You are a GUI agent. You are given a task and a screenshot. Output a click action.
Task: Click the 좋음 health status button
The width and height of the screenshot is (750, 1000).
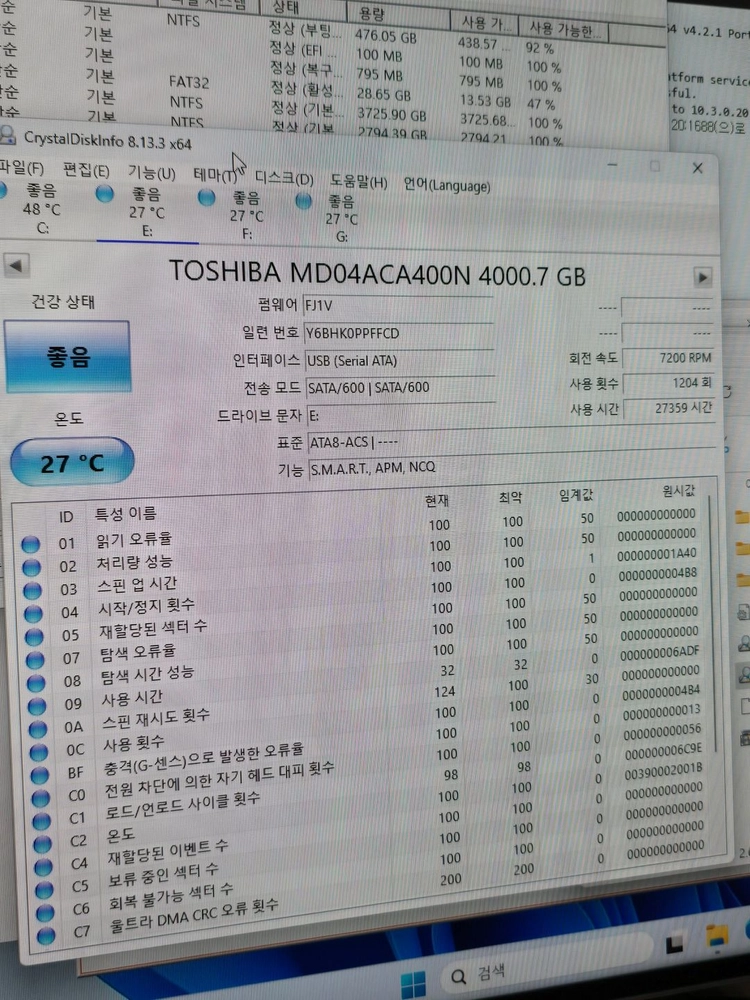(68, 357)
